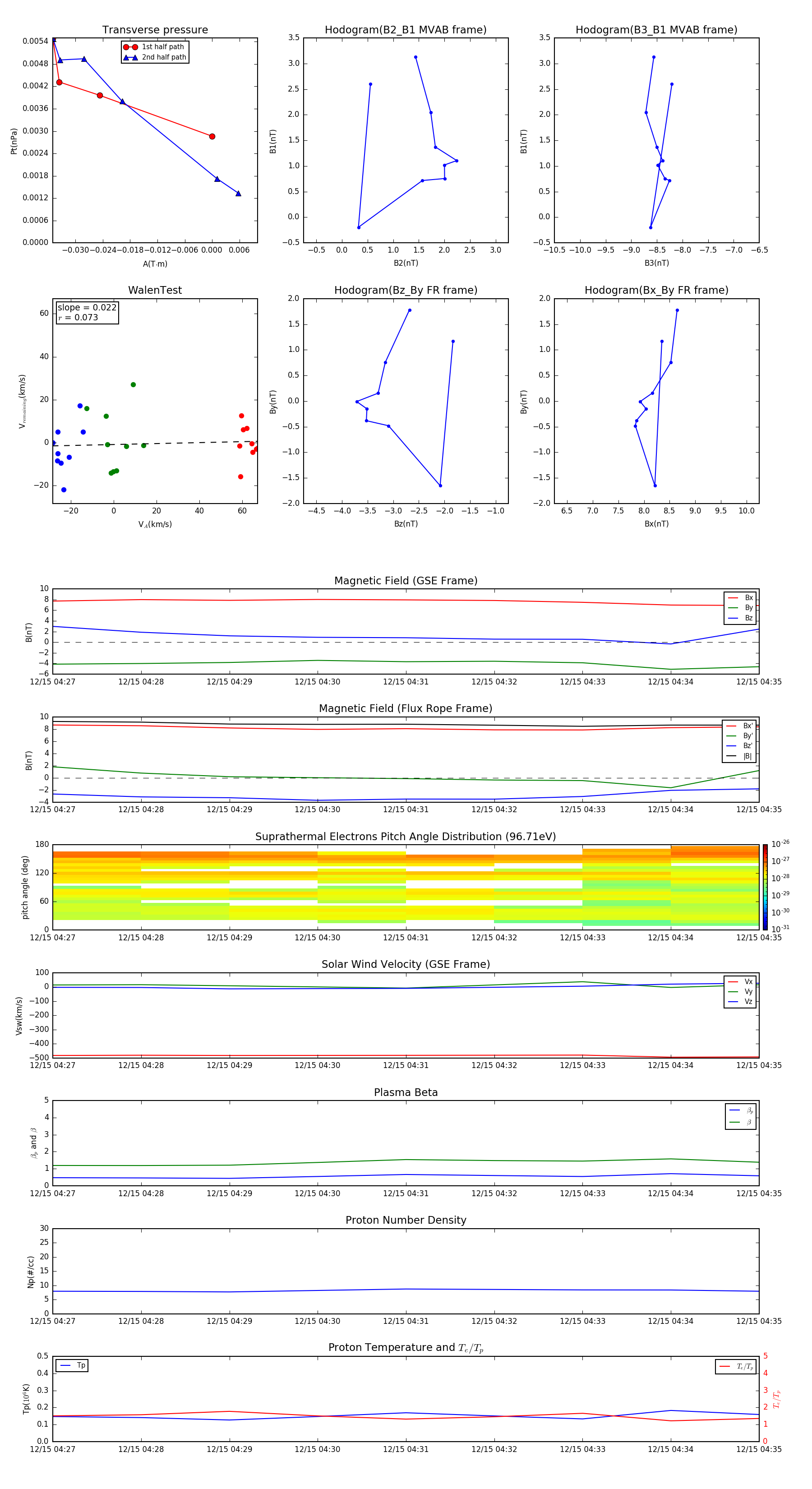This screenshot has height=1489, width=812.
Task: Click 'Proton Temperature and Te/Tp' title
Action: pos(406,1347)
